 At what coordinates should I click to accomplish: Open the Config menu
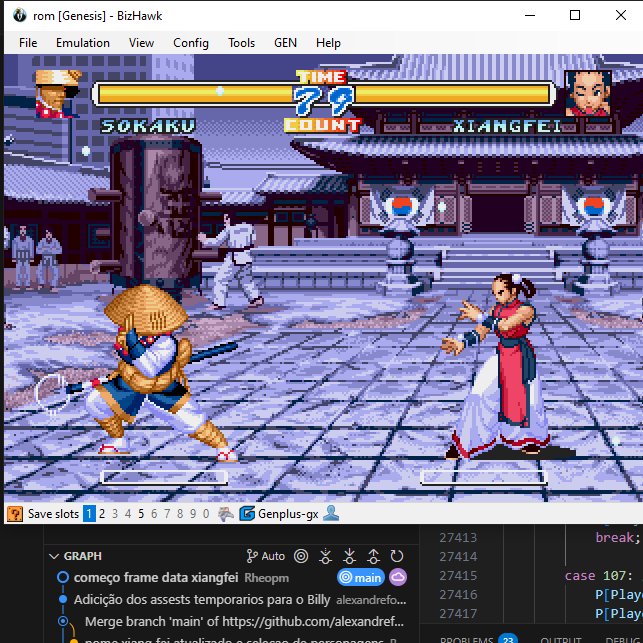coord(191,43)
